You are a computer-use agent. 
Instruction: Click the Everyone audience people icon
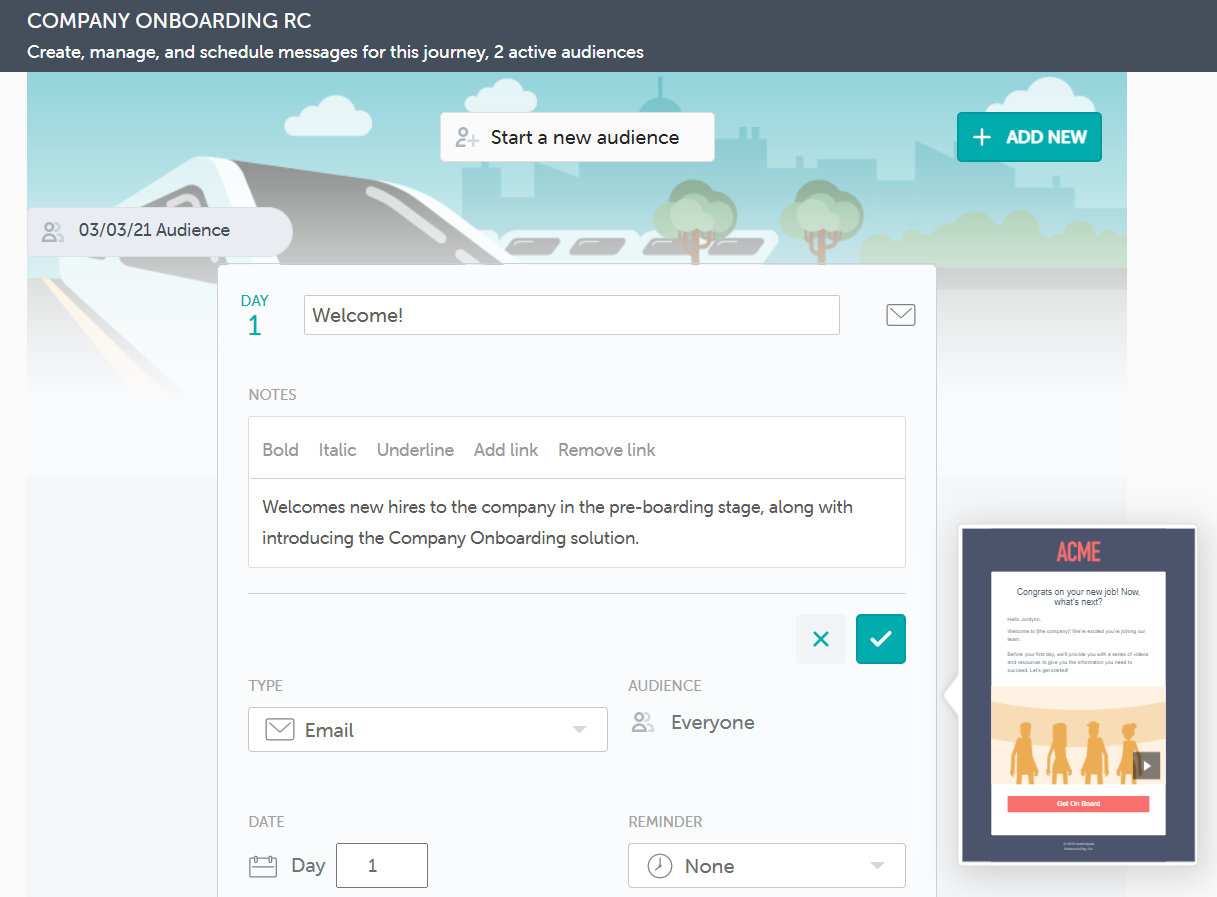pyautogui.click(x=643, y=722)
